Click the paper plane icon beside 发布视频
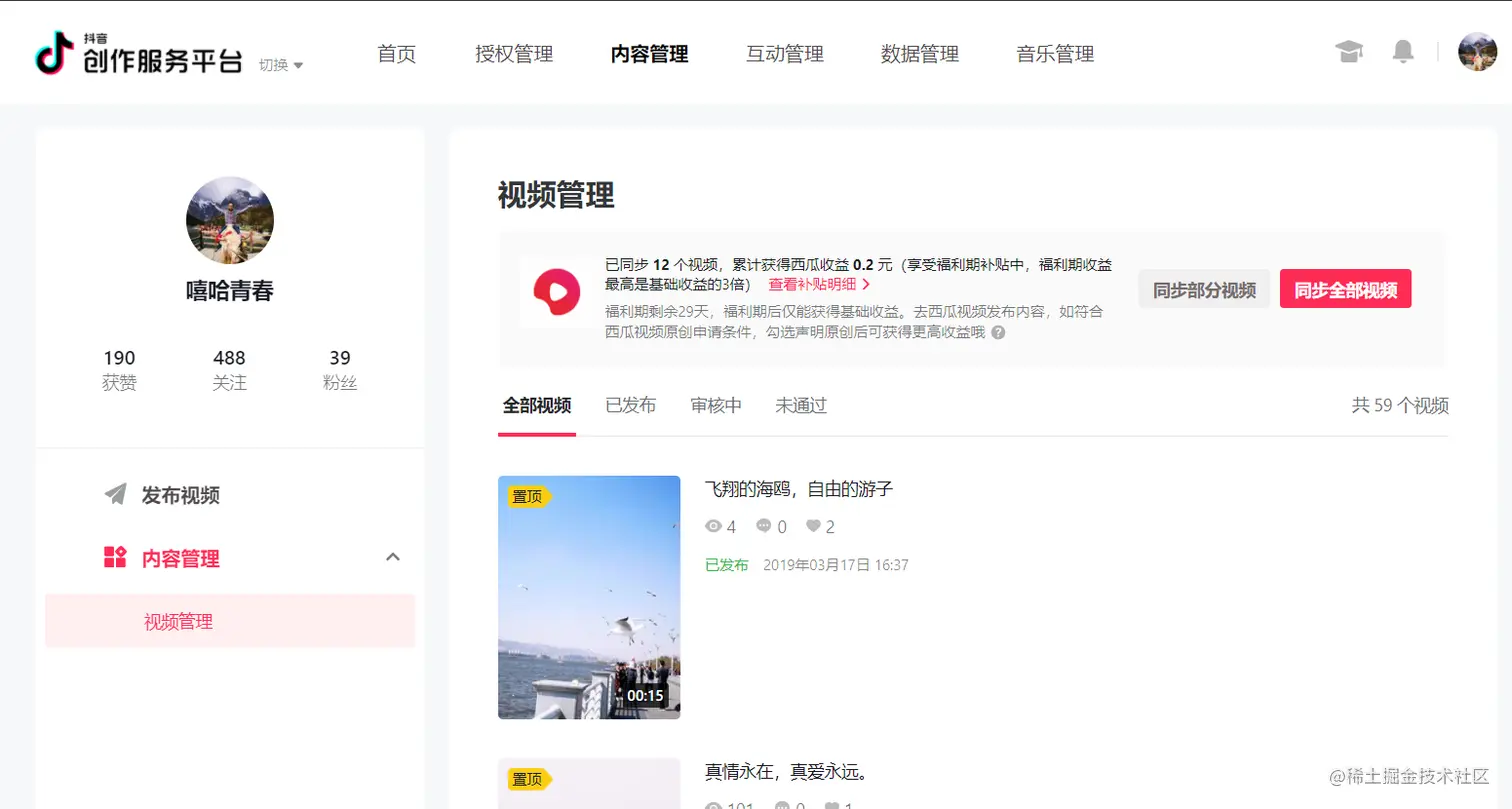1512x809 pixels. pyautogui.click(x=116, y=494)
